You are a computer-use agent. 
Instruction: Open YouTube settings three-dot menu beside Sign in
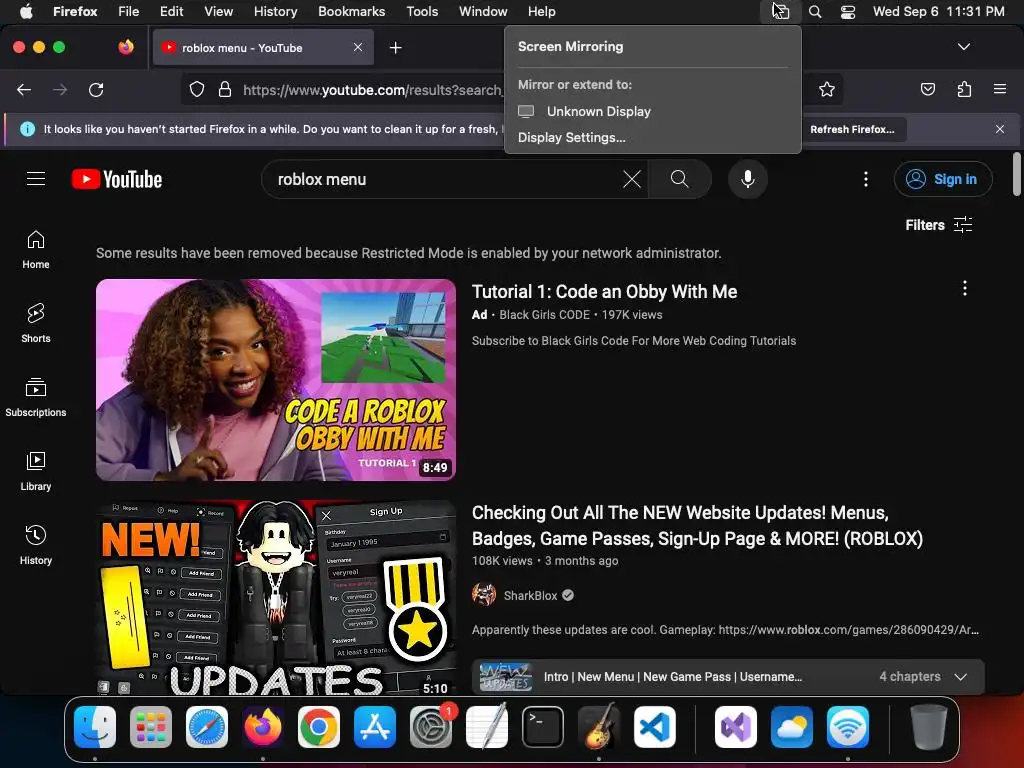[866, 179]
